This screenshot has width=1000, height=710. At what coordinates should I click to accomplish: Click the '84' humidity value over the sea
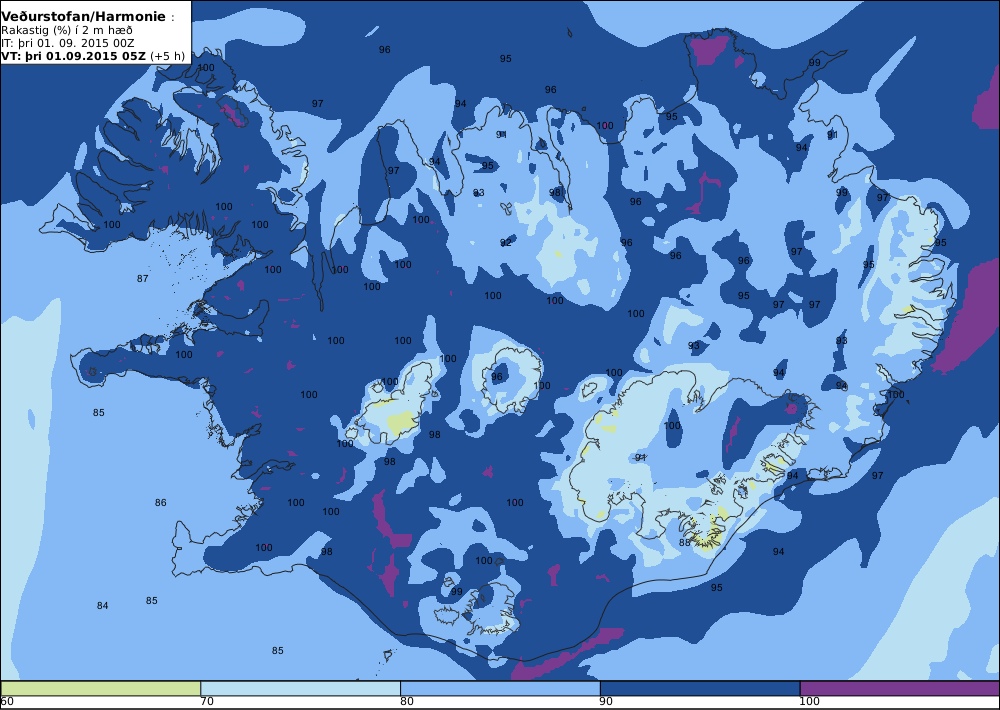click(103, 605)
